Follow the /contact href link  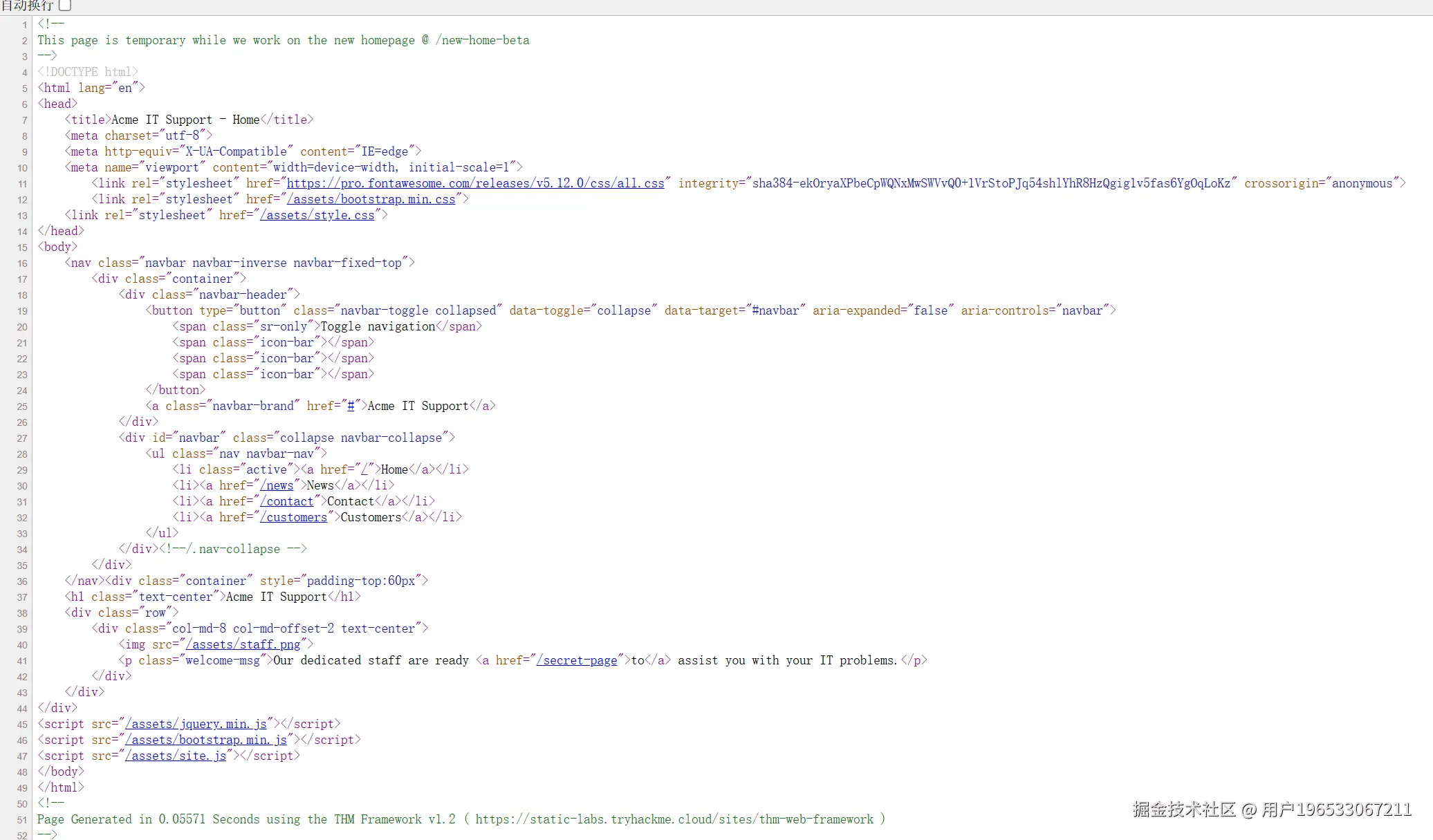(x=287, y=501)
